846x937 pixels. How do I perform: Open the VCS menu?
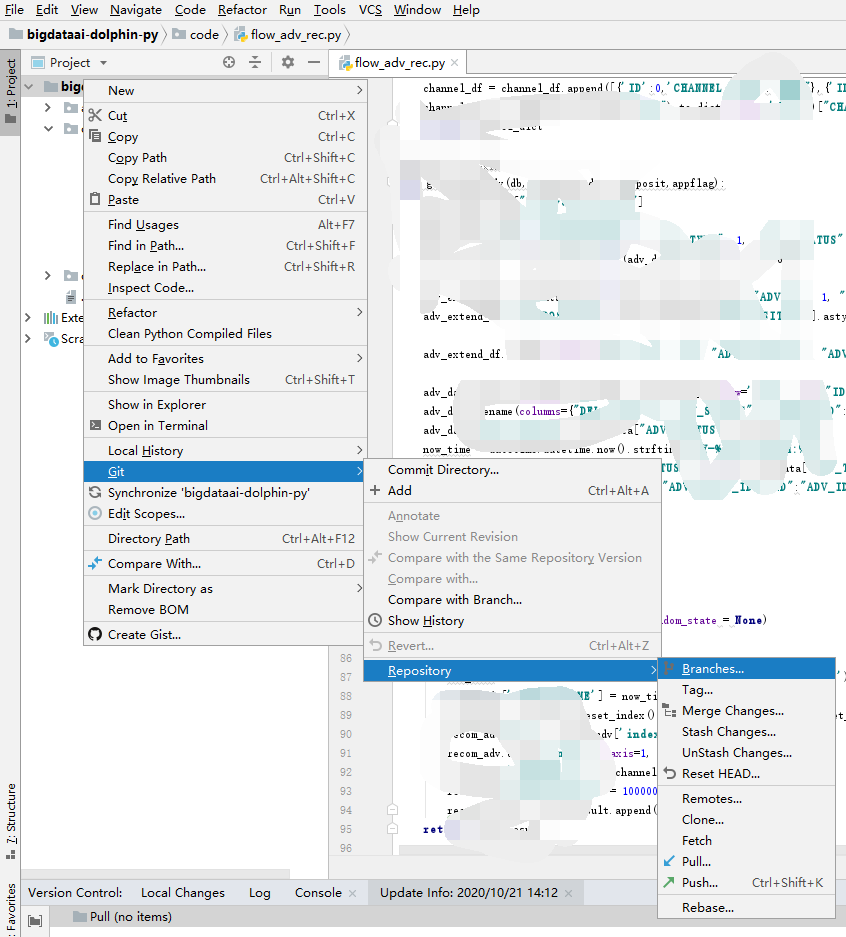click(370, 10)
